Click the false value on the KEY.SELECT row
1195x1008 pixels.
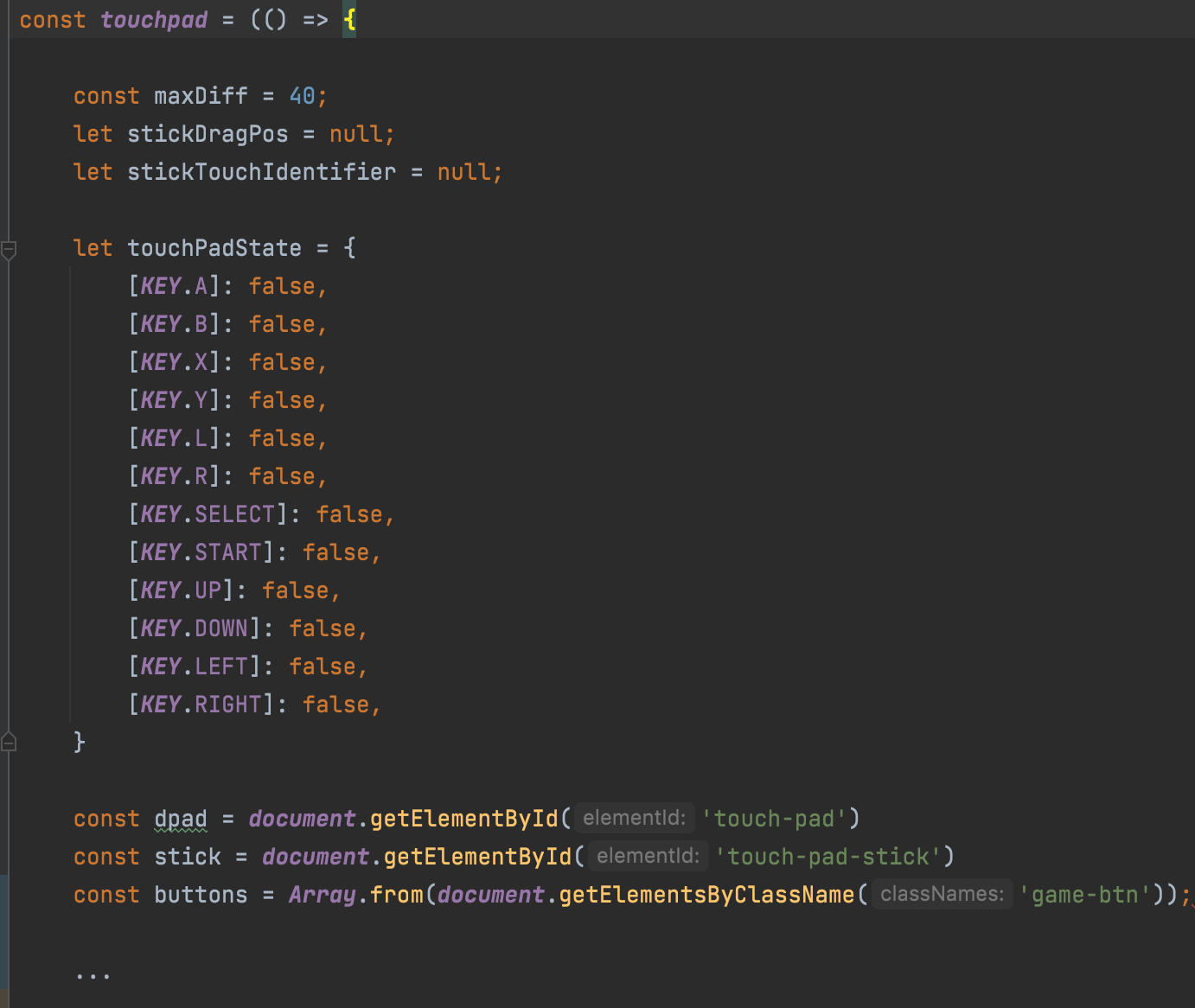point(349,514)
